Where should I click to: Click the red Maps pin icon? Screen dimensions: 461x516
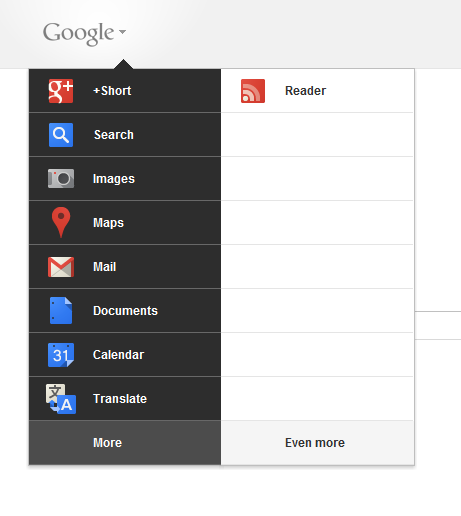click(61, 222)
